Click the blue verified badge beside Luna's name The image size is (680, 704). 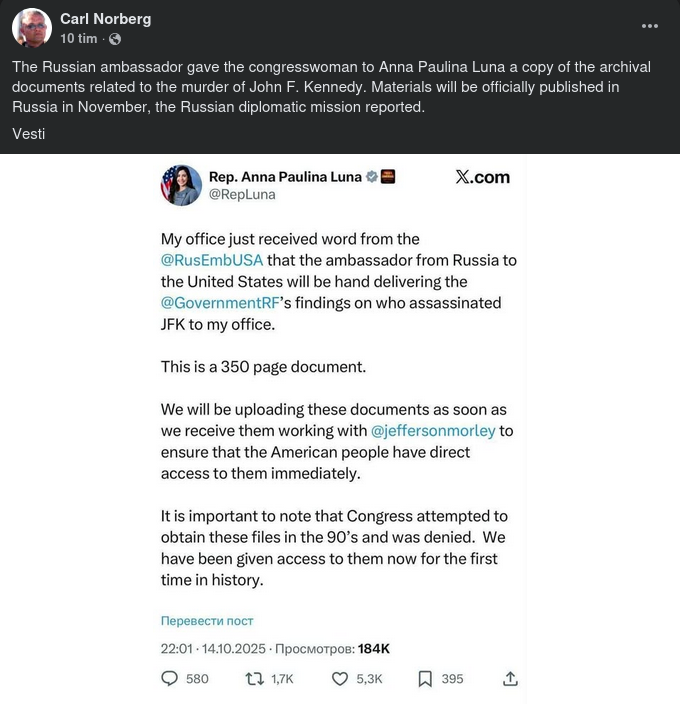[x=372, y=177]
